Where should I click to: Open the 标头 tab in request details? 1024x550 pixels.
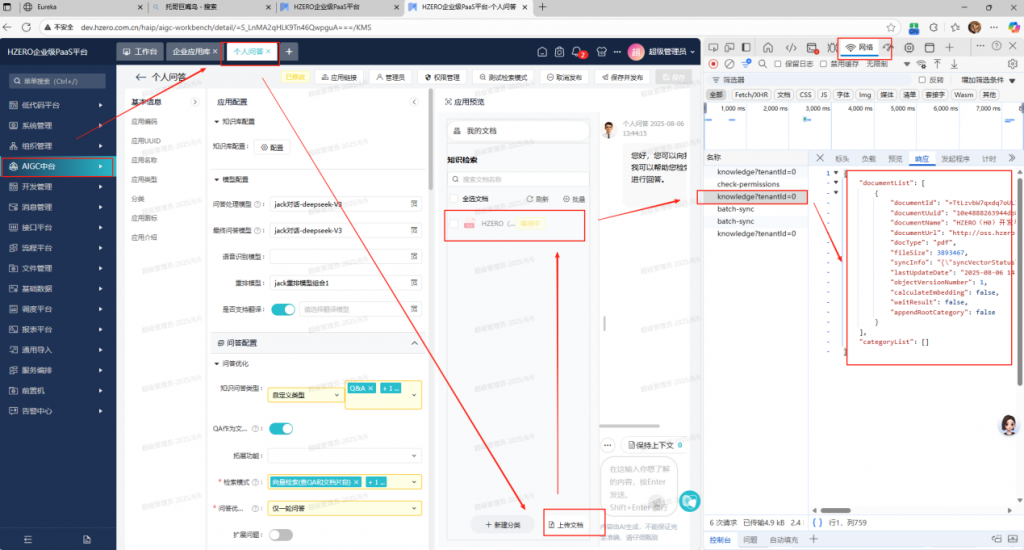pyautogui.click(x=842, y=158)
